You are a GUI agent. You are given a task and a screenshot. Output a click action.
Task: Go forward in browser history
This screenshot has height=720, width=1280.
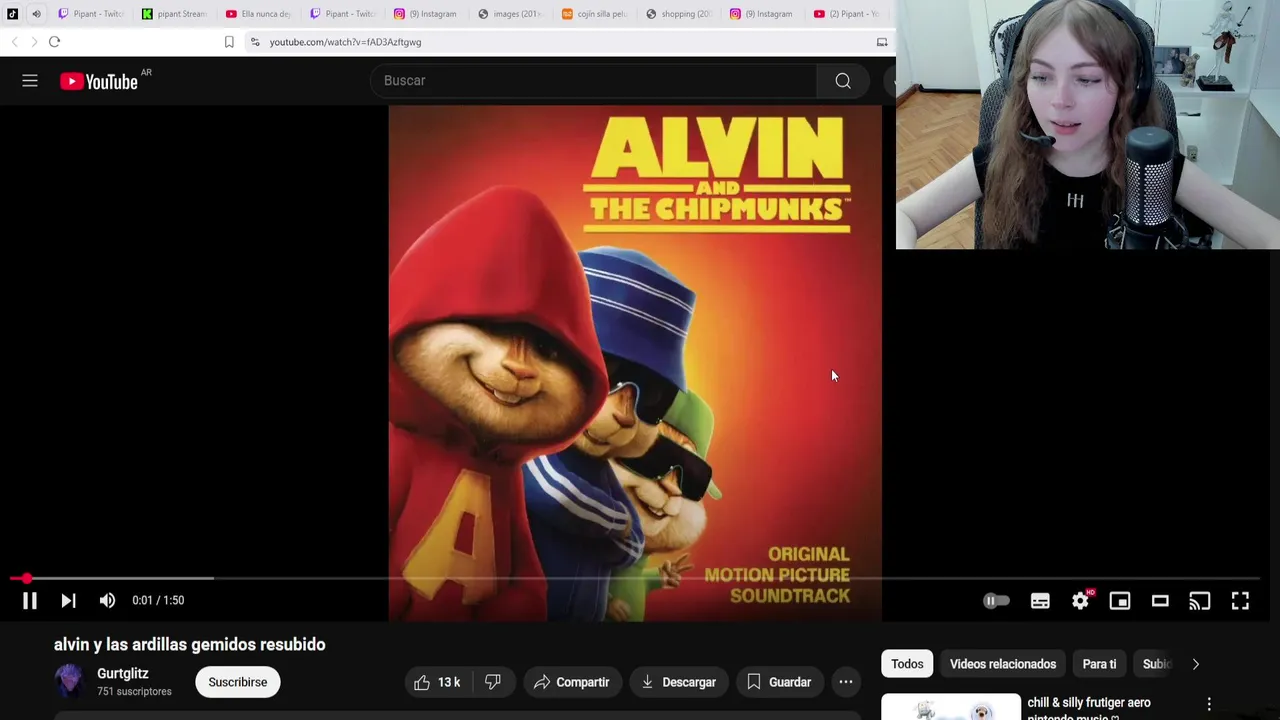[34, 42]
